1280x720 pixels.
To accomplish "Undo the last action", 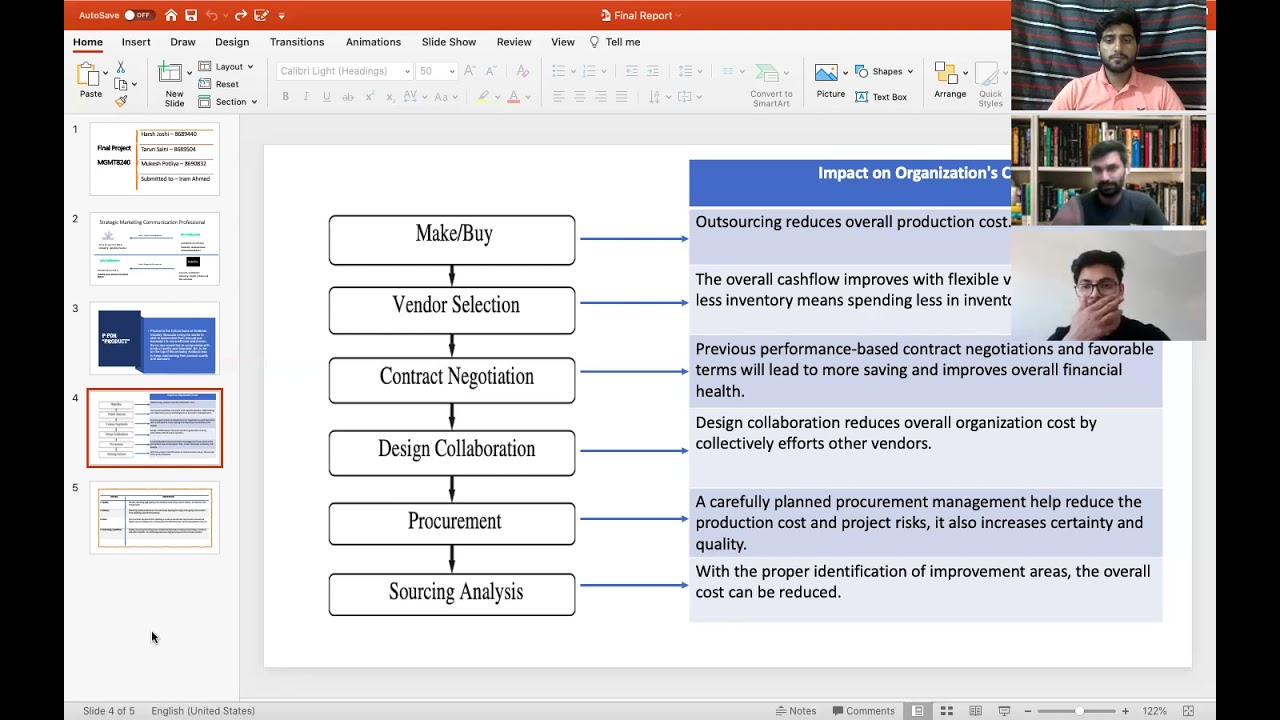I will [x=212, y=15].
